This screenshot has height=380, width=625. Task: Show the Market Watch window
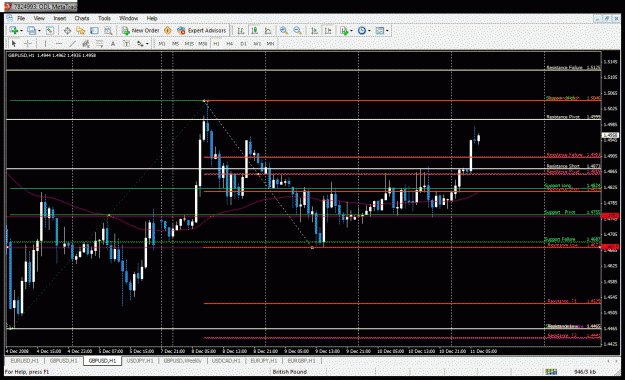pyautogui.click(x=50, y=31)
